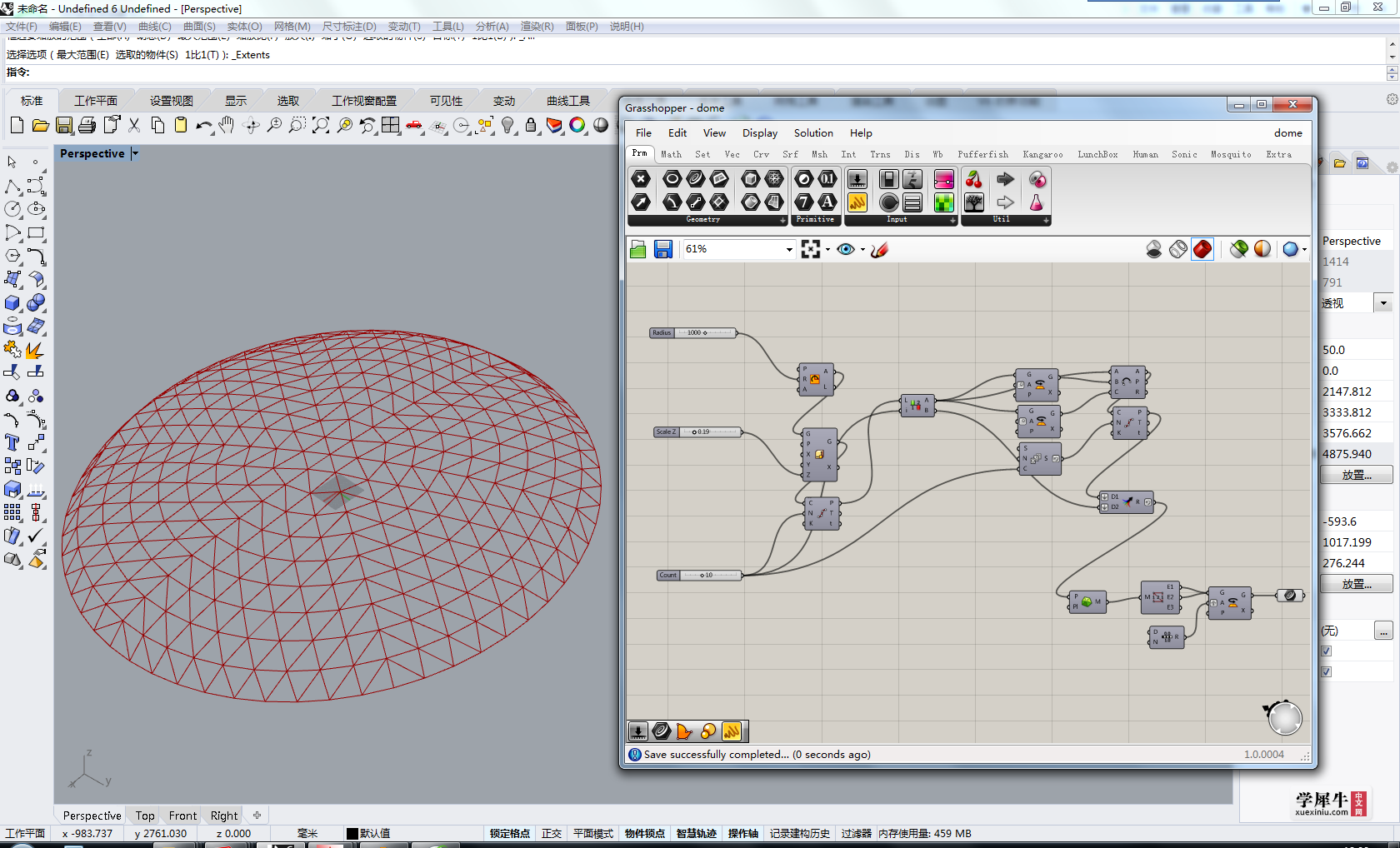
Task: Toggle 平面模式 planar mode in status bar
Action: [593, 833]
